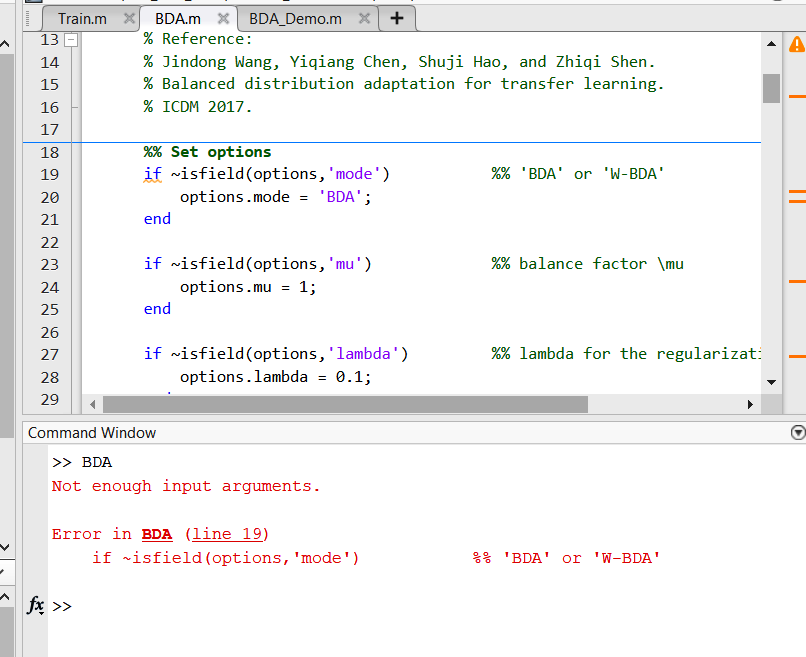Click the bold BDA error link
The height and width of the screenshot is (657, 806).
coord(156,534)
